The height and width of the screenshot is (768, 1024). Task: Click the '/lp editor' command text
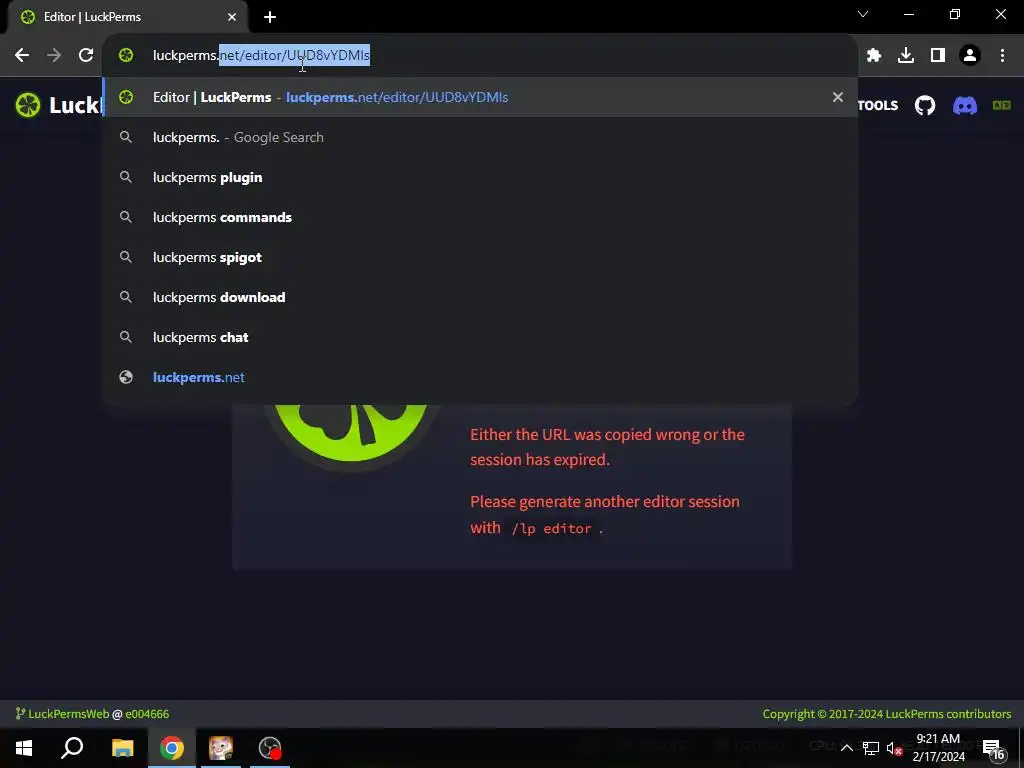tap(551, 528)
